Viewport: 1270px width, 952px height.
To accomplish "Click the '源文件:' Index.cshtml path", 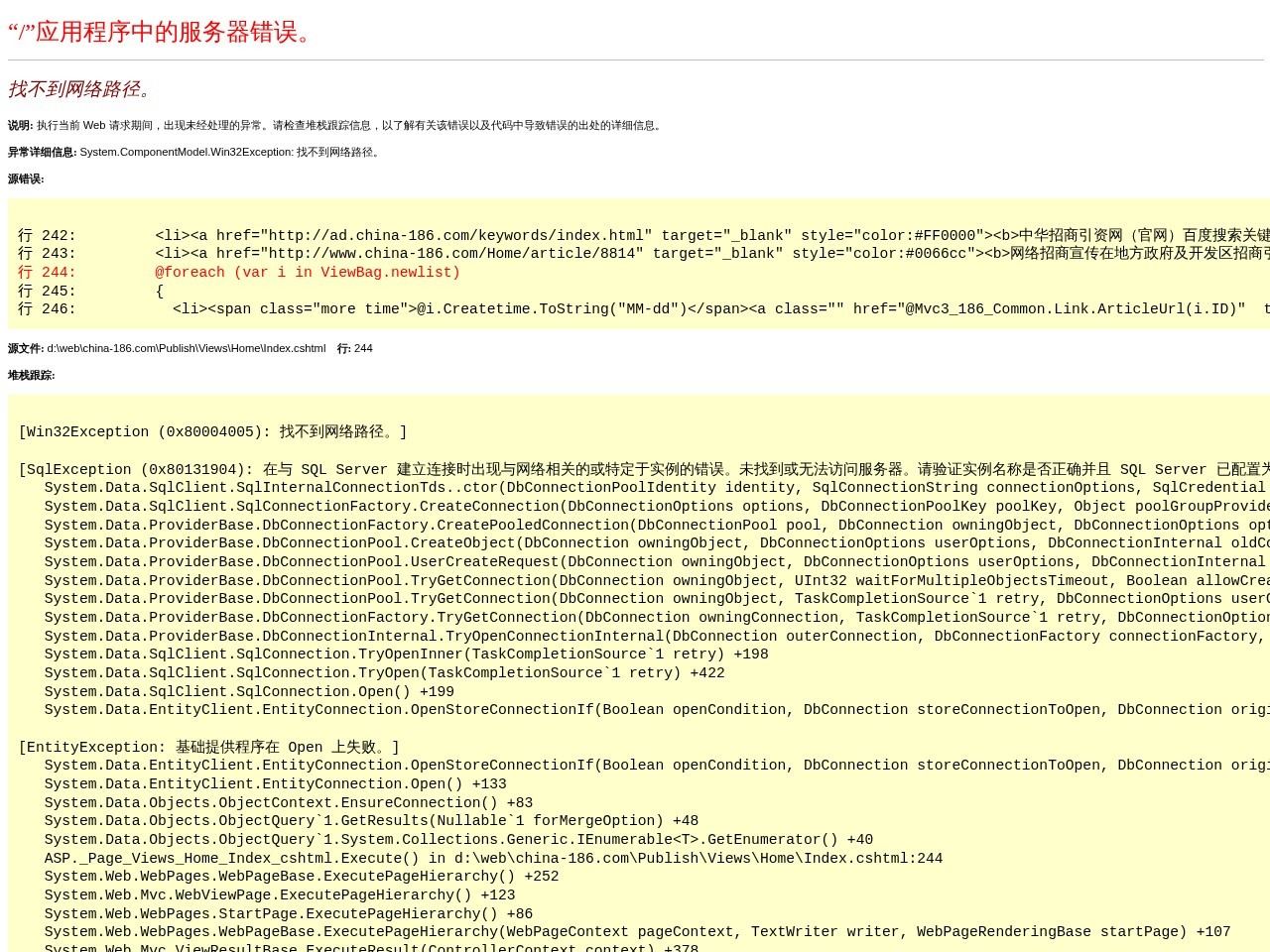I will pyautogui.click(x=186, y=349).
